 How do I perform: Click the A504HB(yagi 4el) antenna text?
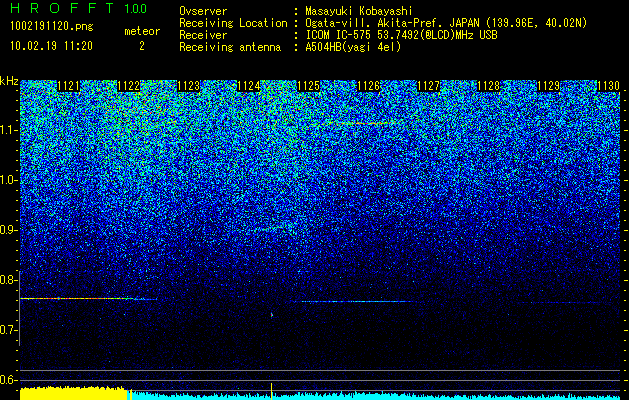tap(353, 47)
